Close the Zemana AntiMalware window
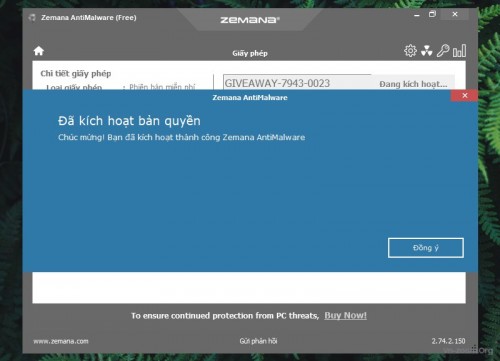Viewport: 500px width, 361px height. [x=455, y=14]
